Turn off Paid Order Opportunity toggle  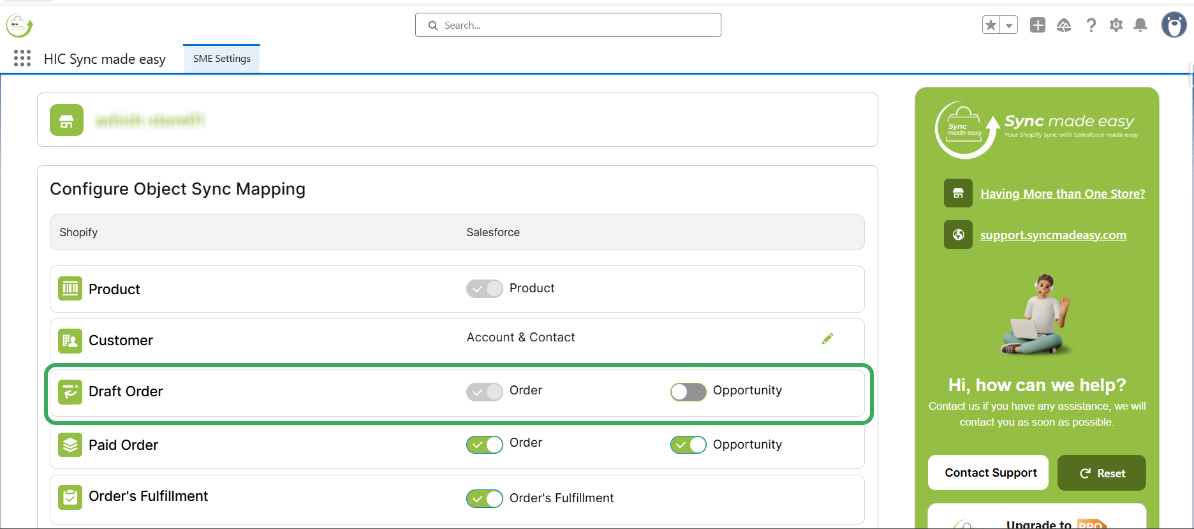688,445
